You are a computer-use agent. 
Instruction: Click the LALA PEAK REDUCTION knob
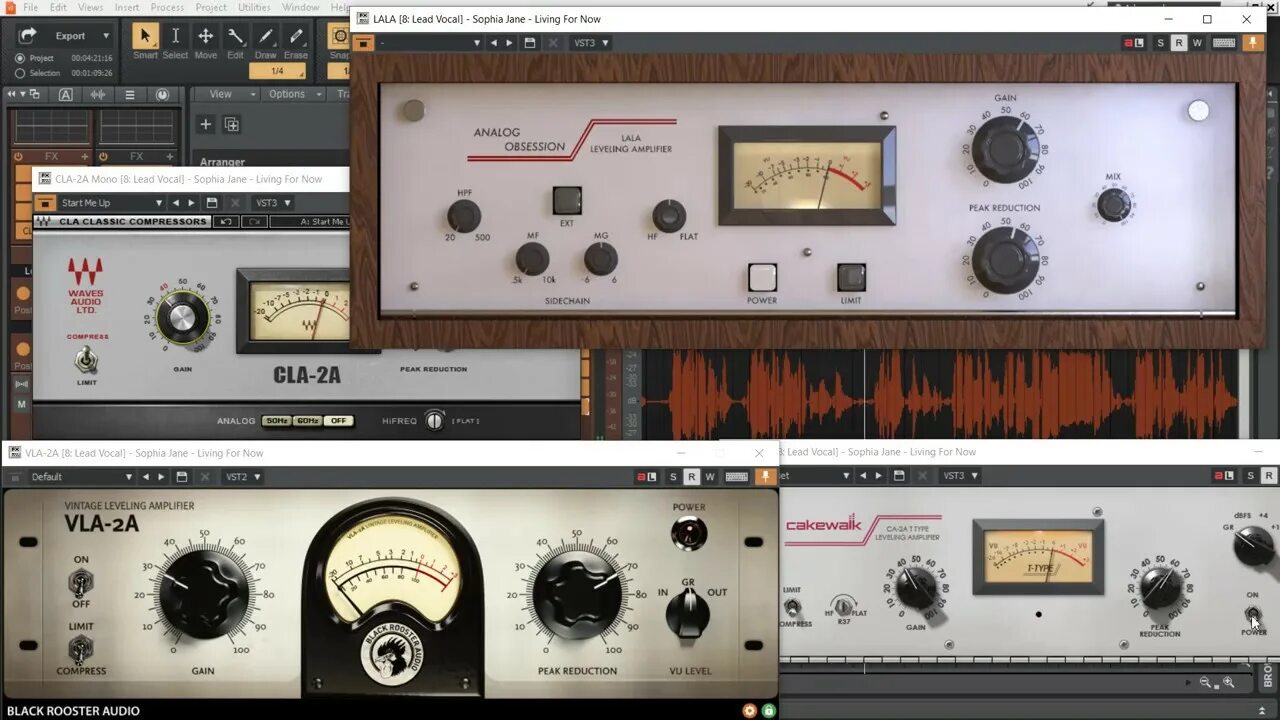click(1005, 259)
